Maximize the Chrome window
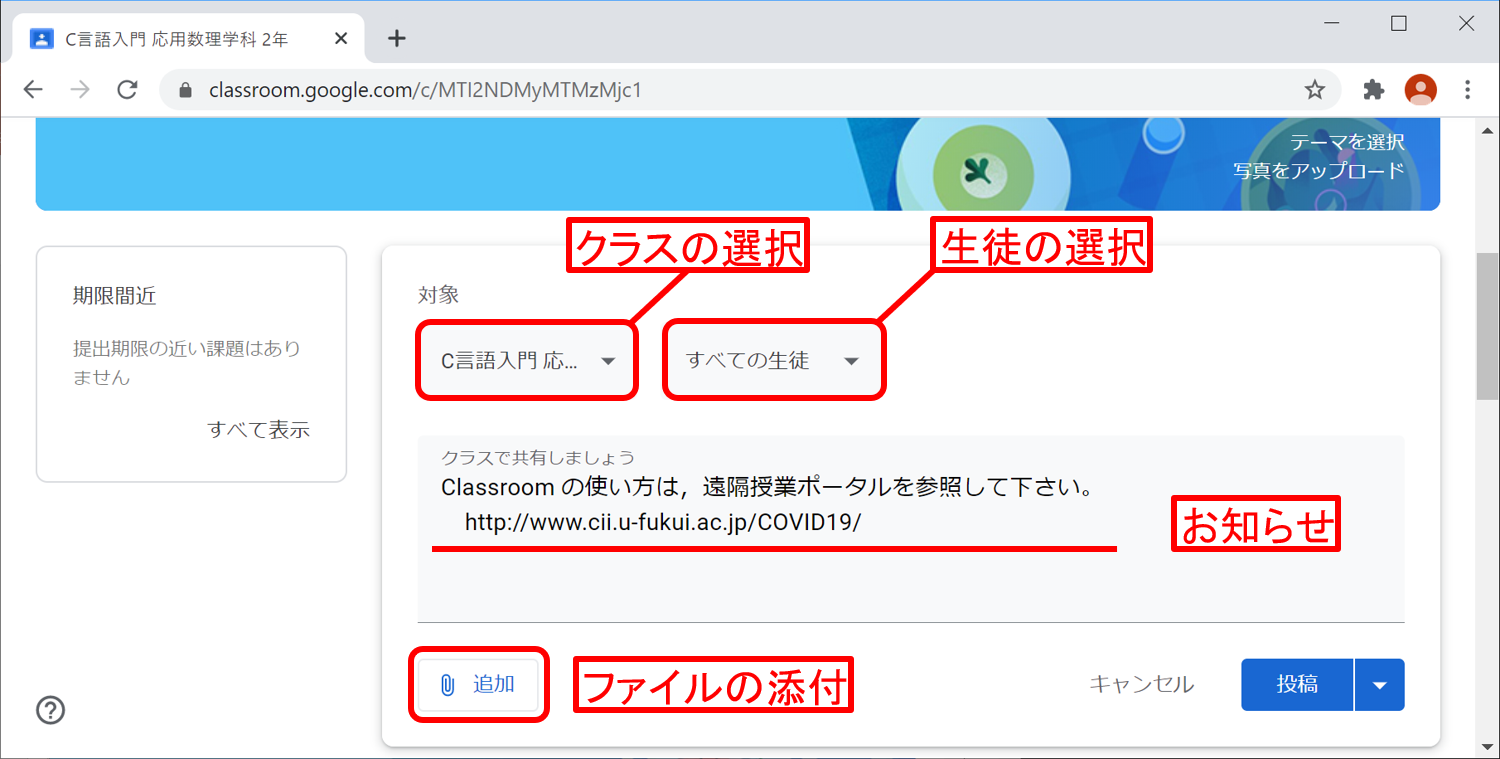Image resolution: width=1500 pixels, height=759 pixels. pos(1399,24)
